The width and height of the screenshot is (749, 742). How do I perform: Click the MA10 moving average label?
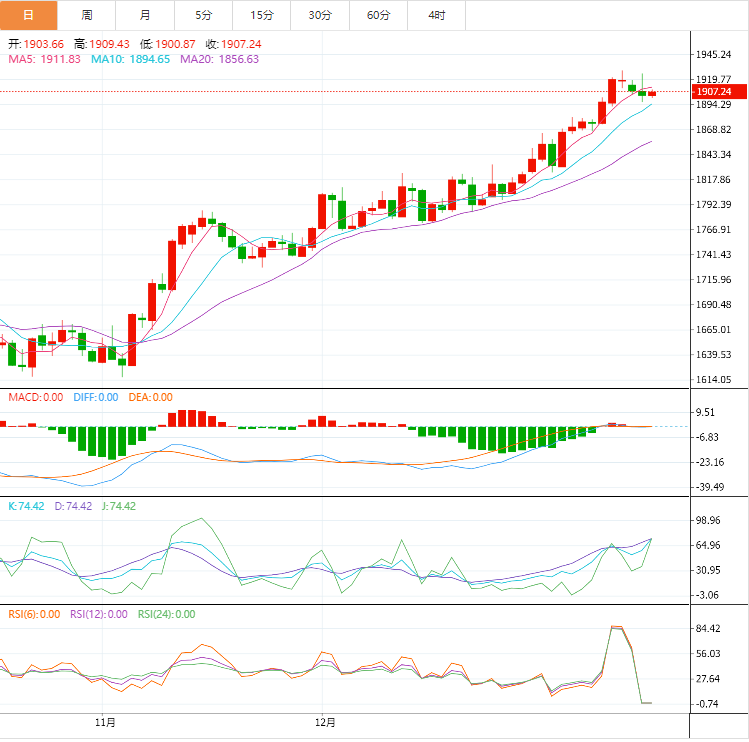point(131,60)
